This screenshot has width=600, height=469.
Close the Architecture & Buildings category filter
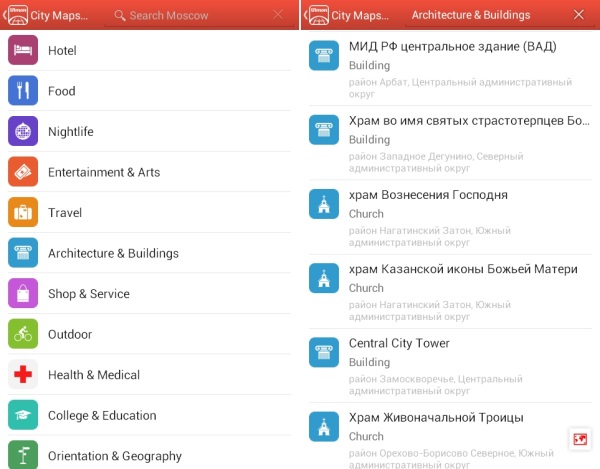(578, 15)
